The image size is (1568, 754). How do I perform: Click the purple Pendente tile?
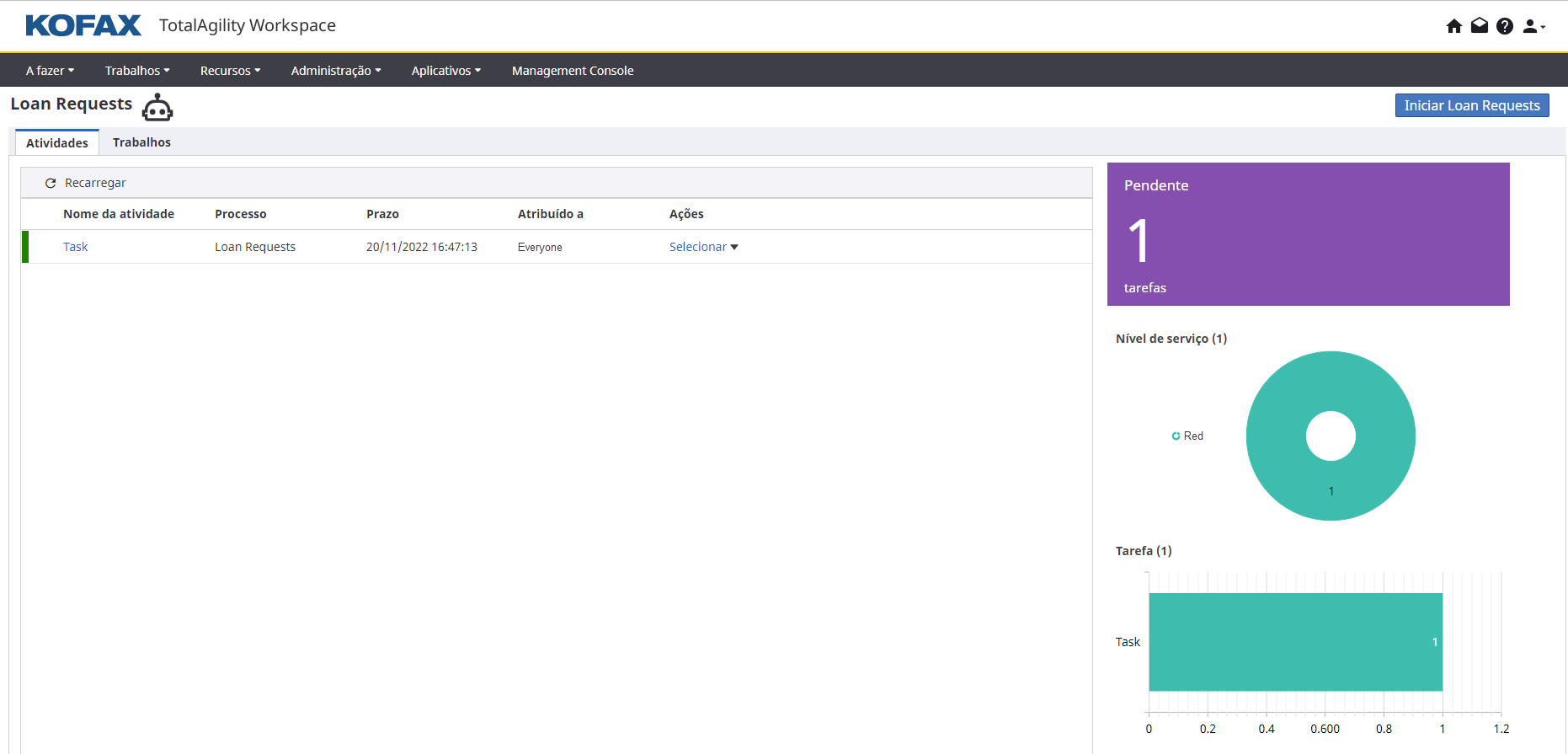(x=1308, y=234)
